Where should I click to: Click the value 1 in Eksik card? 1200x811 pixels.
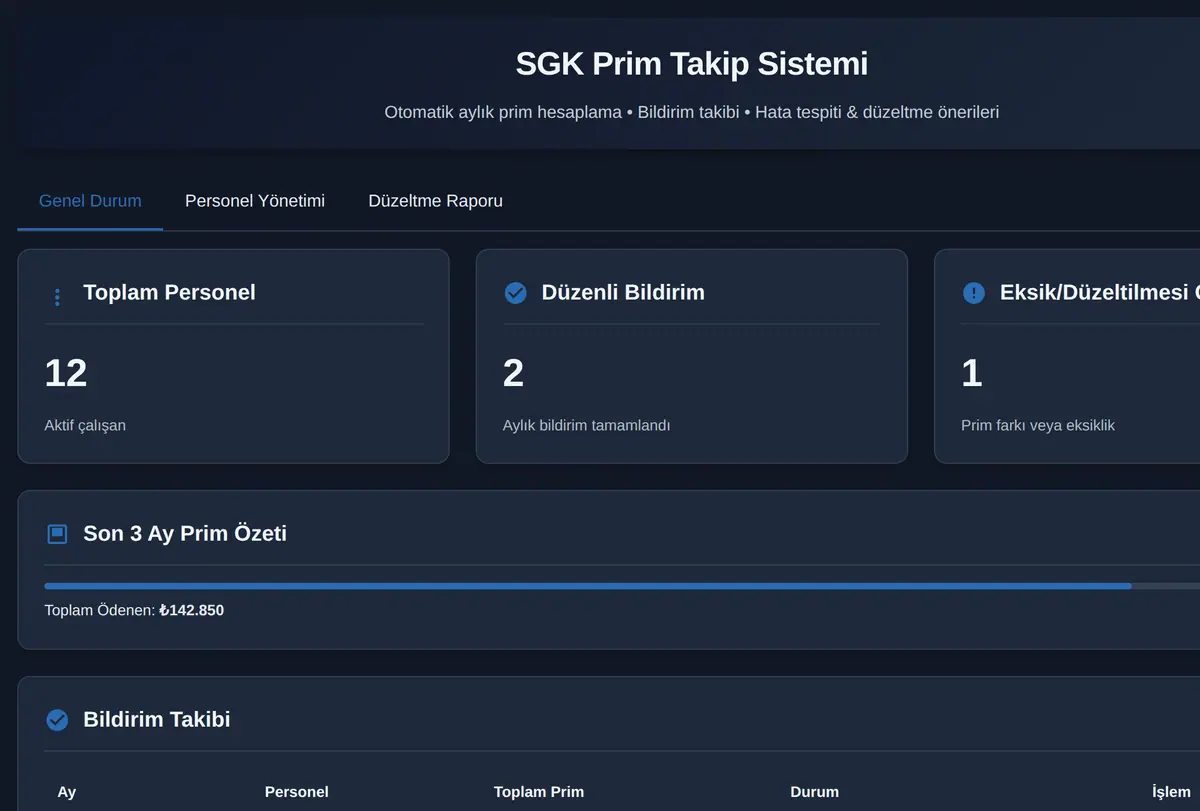tap(971, 373)
